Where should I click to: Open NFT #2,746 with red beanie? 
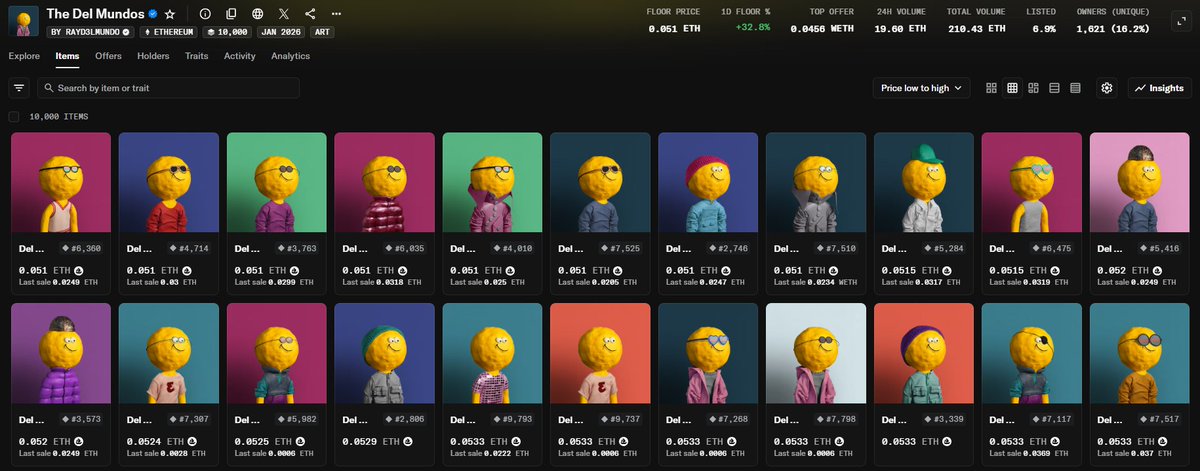point(708,182)
